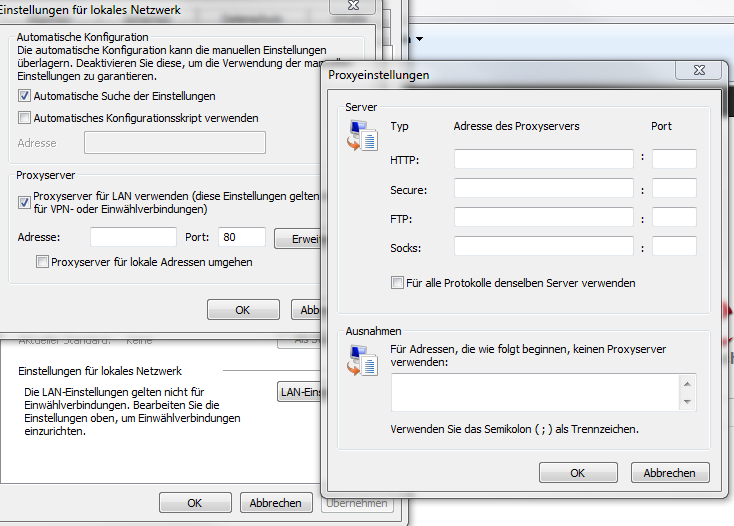
Task: Click the icon in the Ausnahmen section
Action: [x=361, y=359]
